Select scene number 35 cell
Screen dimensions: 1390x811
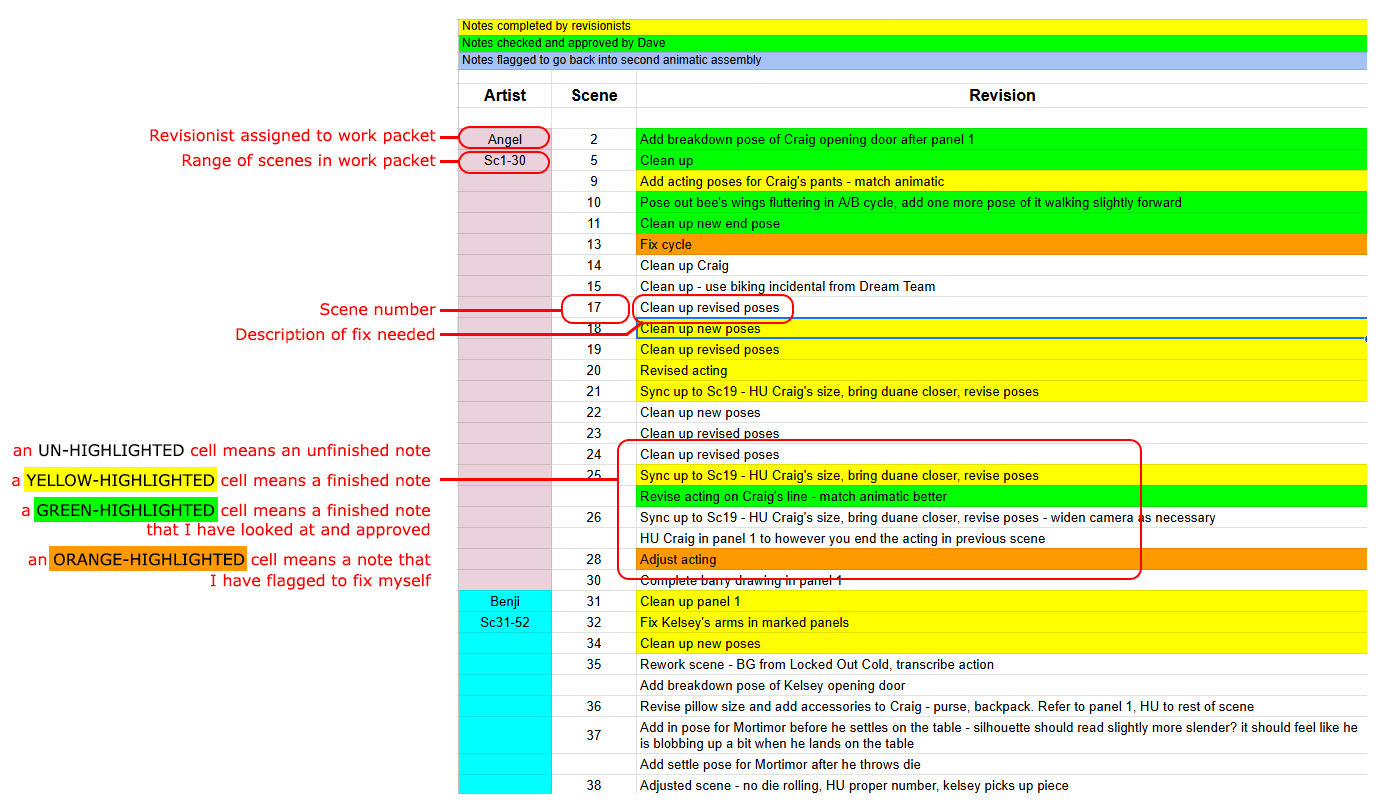click(x=594, y=664)
